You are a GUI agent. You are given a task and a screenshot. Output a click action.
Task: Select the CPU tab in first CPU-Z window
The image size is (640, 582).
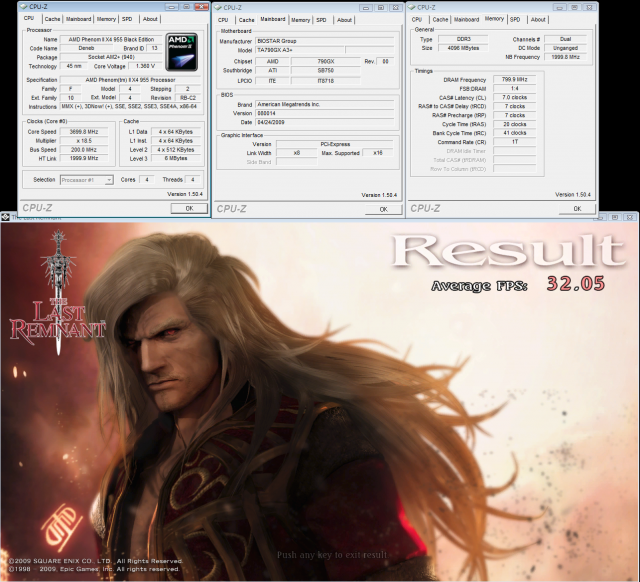click(x=29, y=18)
